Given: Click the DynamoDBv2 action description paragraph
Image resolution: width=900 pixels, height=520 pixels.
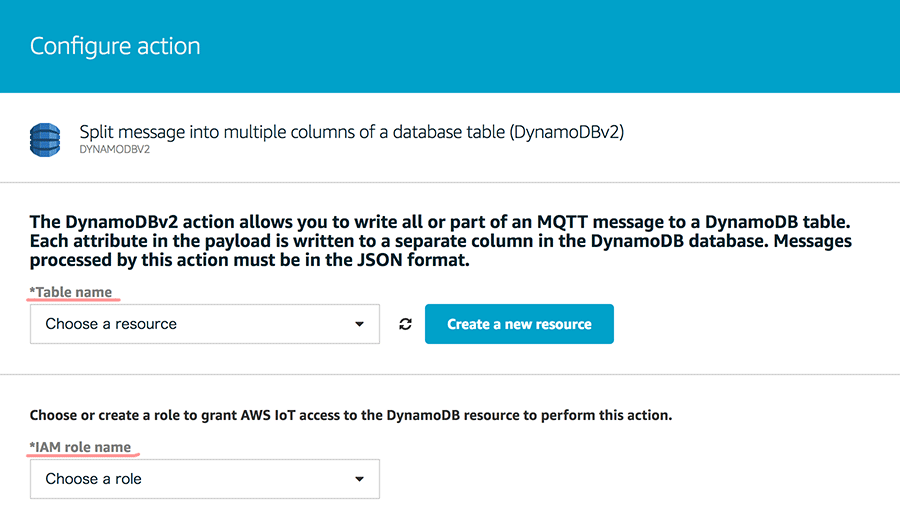Looking at the screenshot, I should (440, 241).
